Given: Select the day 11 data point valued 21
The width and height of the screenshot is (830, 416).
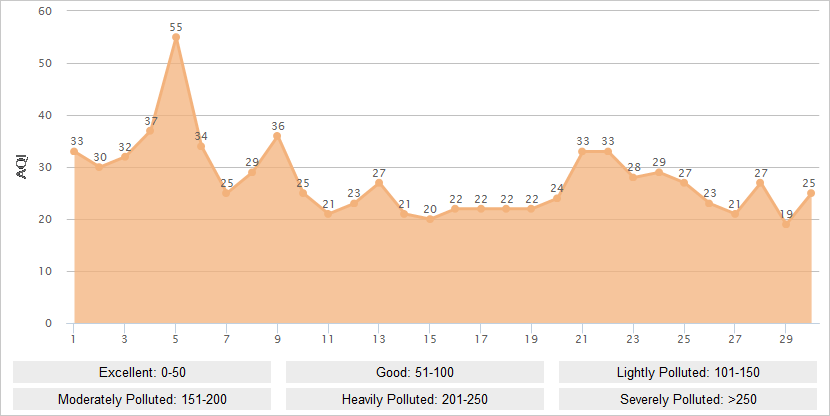Looking at the screenshot, I should click(328, 214).
